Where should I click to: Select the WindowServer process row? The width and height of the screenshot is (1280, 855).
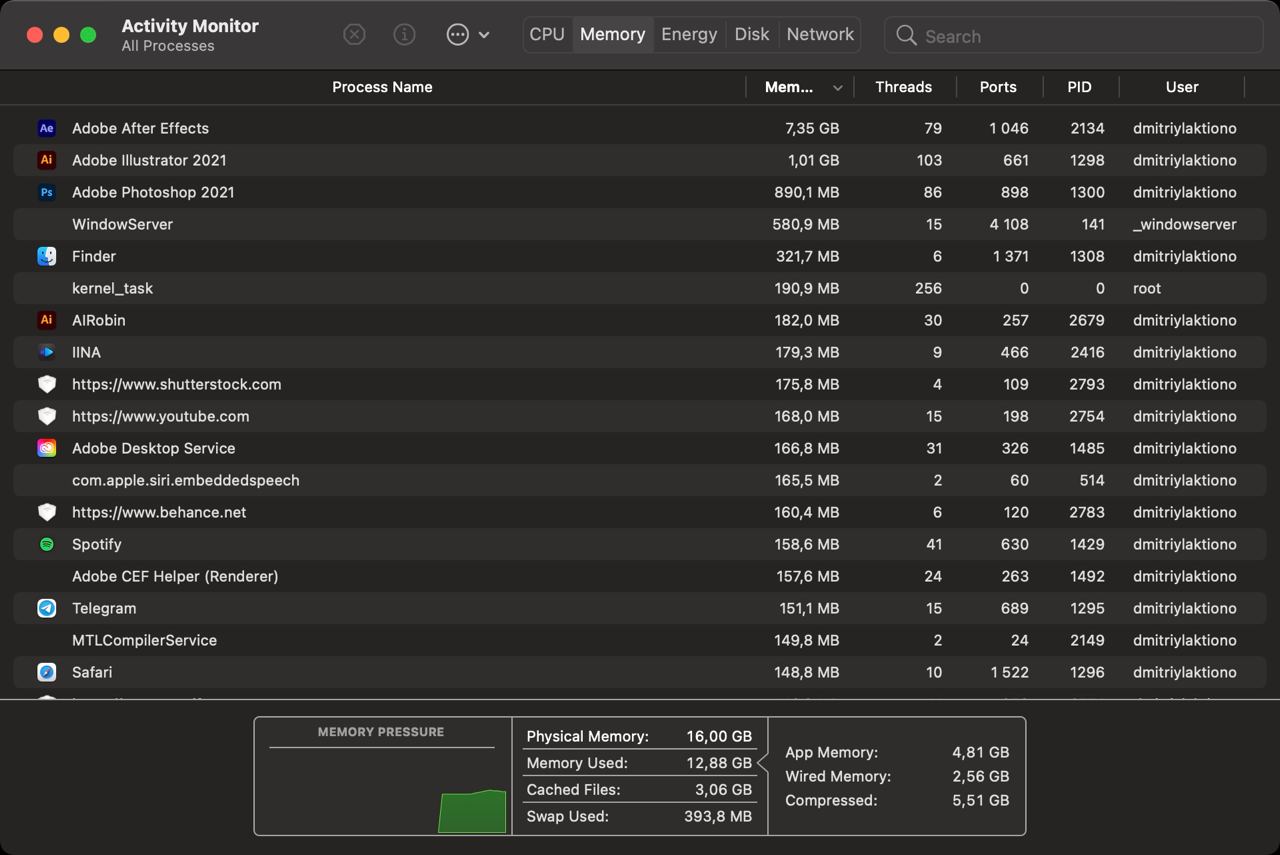pos(640,224)
